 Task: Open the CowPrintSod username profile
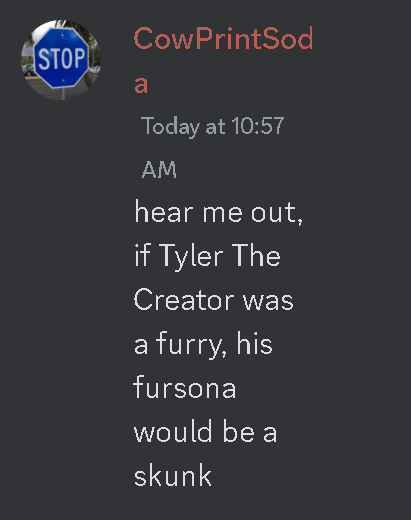tap(223, 39)
